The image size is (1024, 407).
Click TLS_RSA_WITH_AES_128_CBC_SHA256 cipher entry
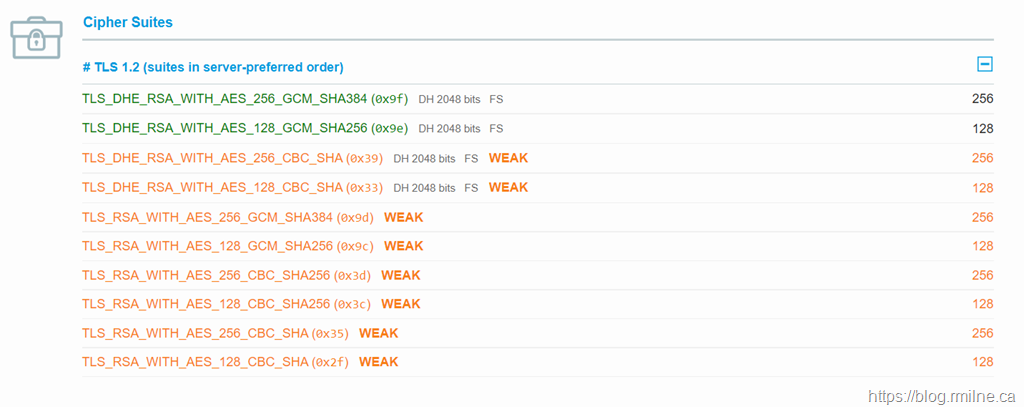206,304
